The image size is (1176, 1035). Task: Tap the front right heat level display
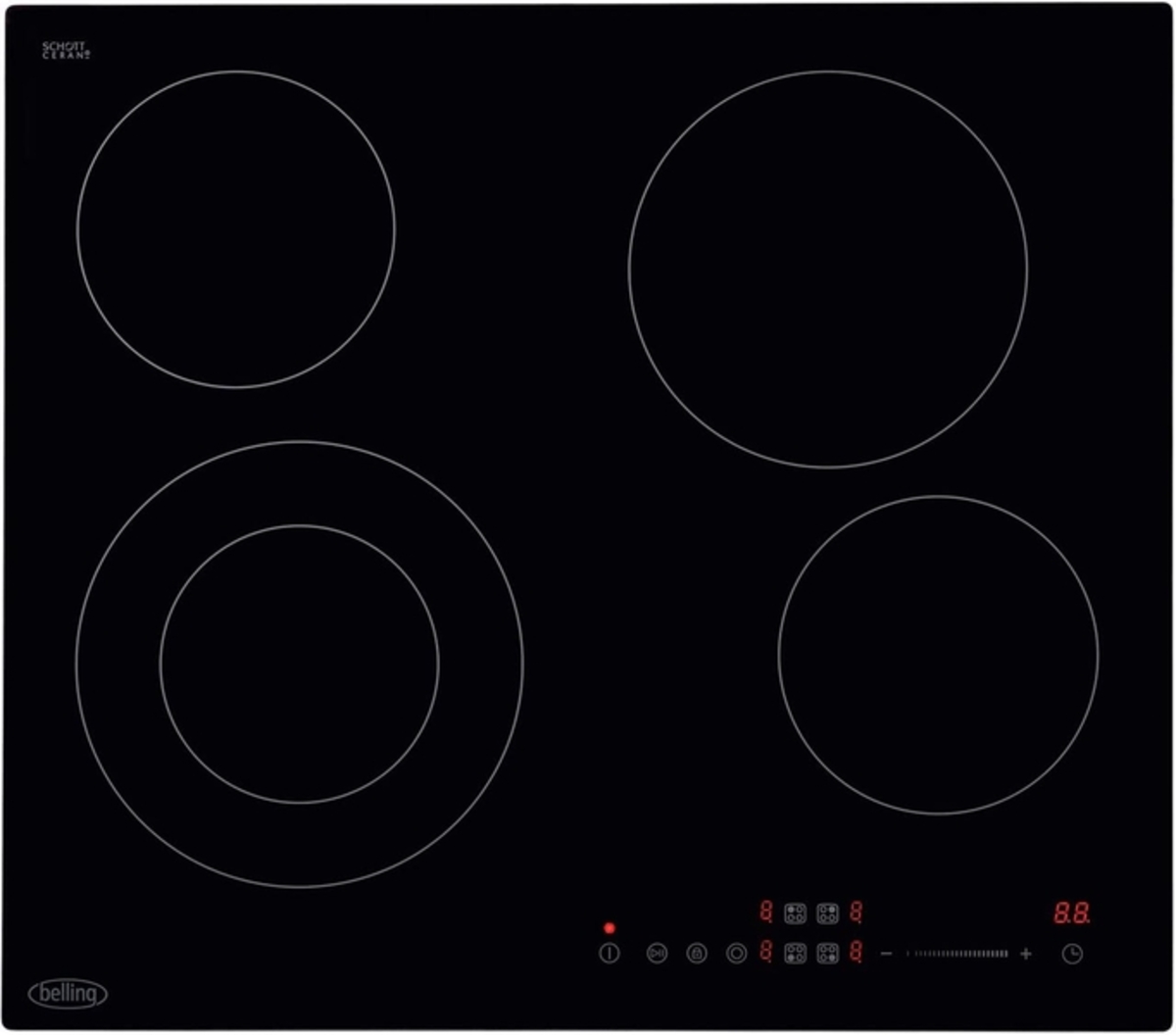coord(856,952)
